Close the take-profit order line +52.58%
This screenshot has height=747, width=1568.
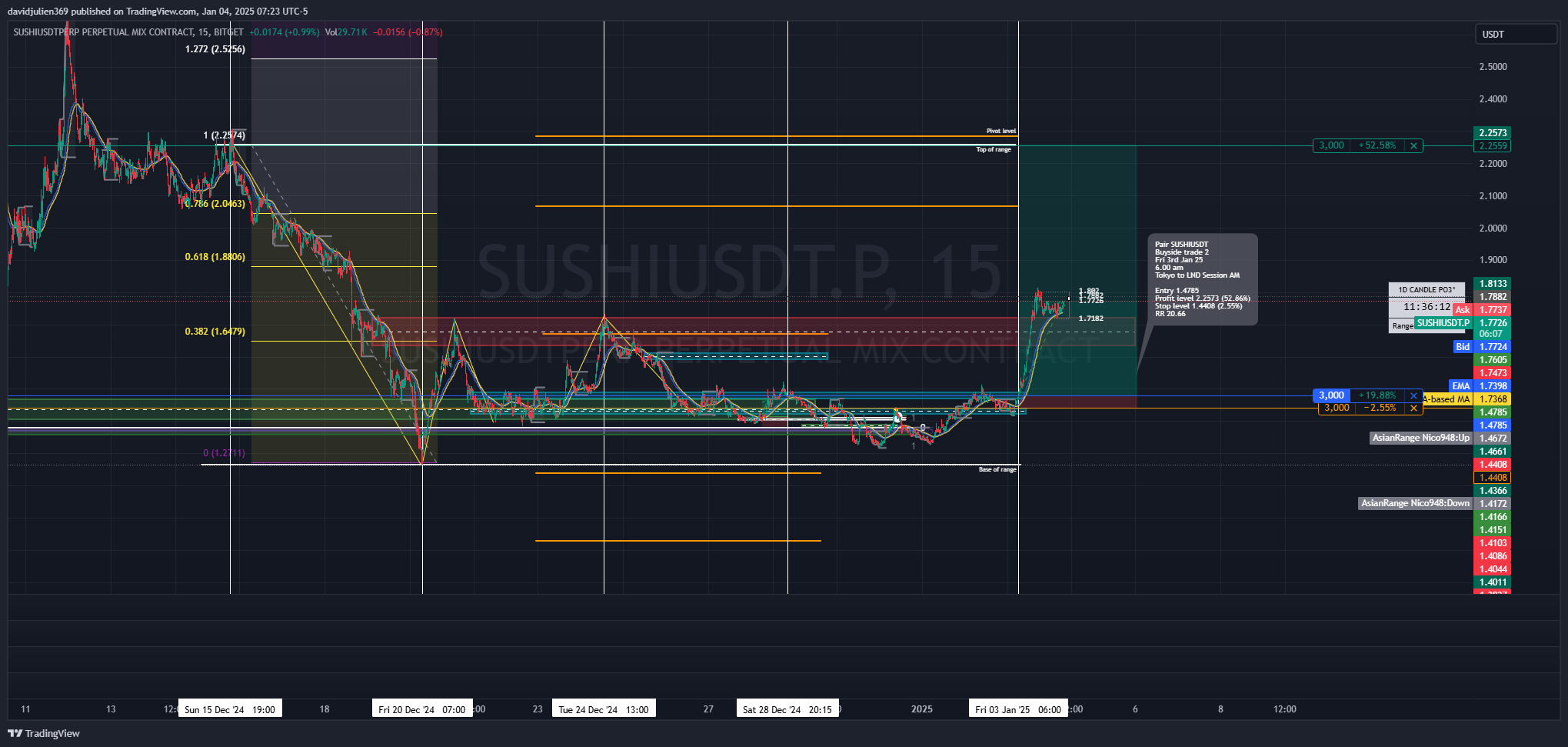click(x=1413, y=145)
